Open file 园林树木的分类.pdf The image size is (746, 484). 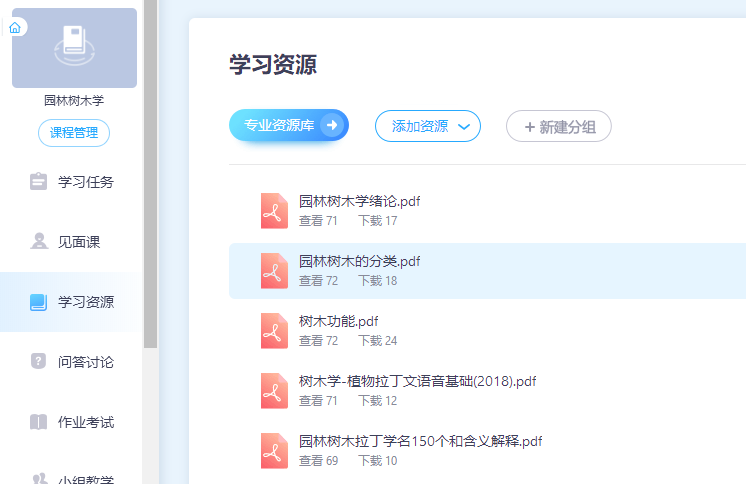point(359,262)
